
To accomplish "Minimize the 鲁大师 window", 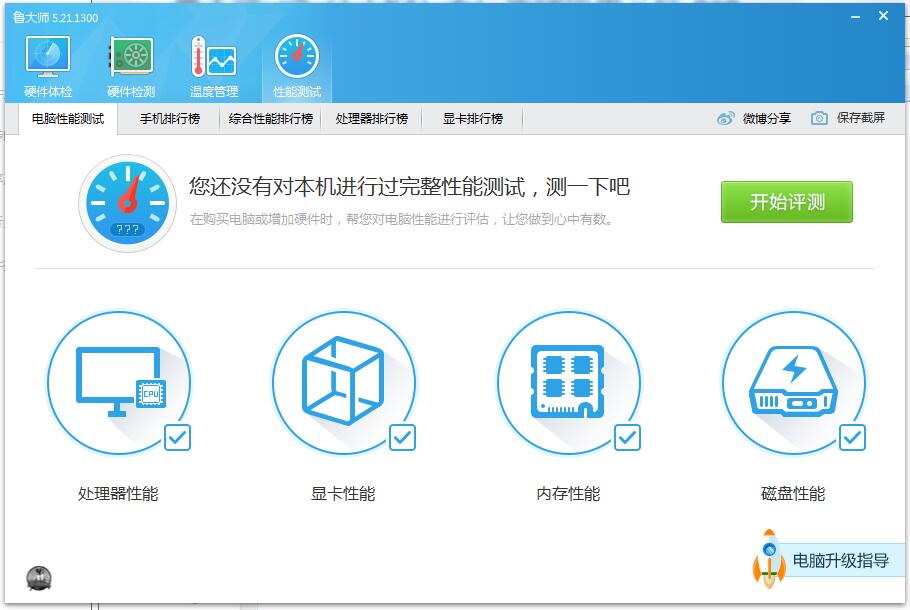I will click(x=855, y=17).
